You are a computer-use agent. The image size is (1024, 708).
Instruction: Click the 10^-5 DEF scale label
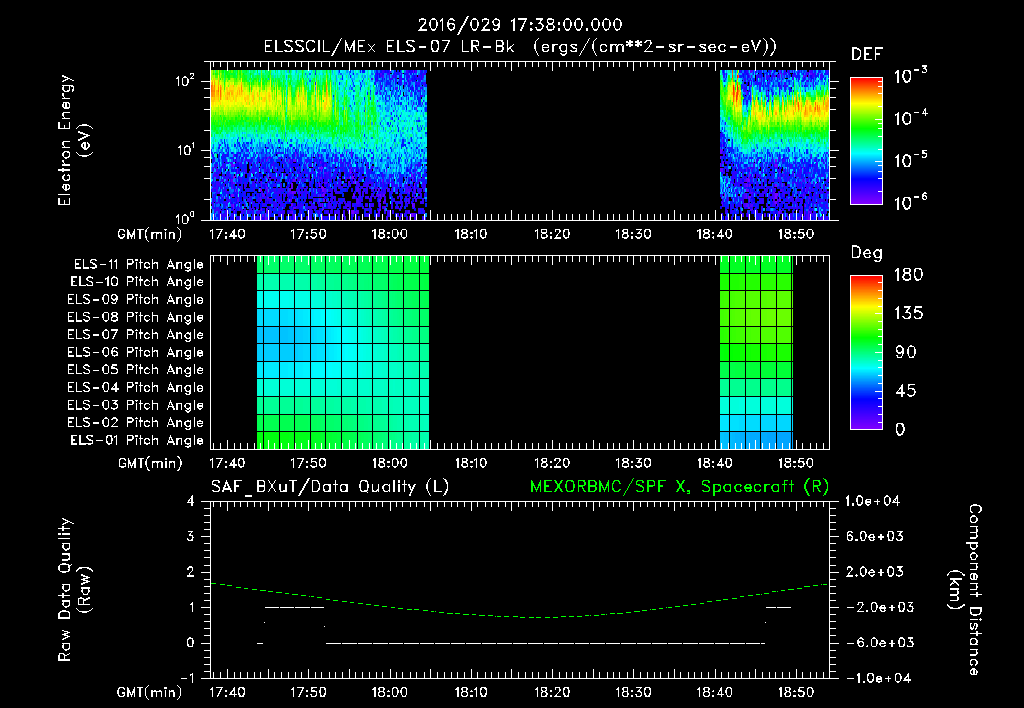click(910, 159)
